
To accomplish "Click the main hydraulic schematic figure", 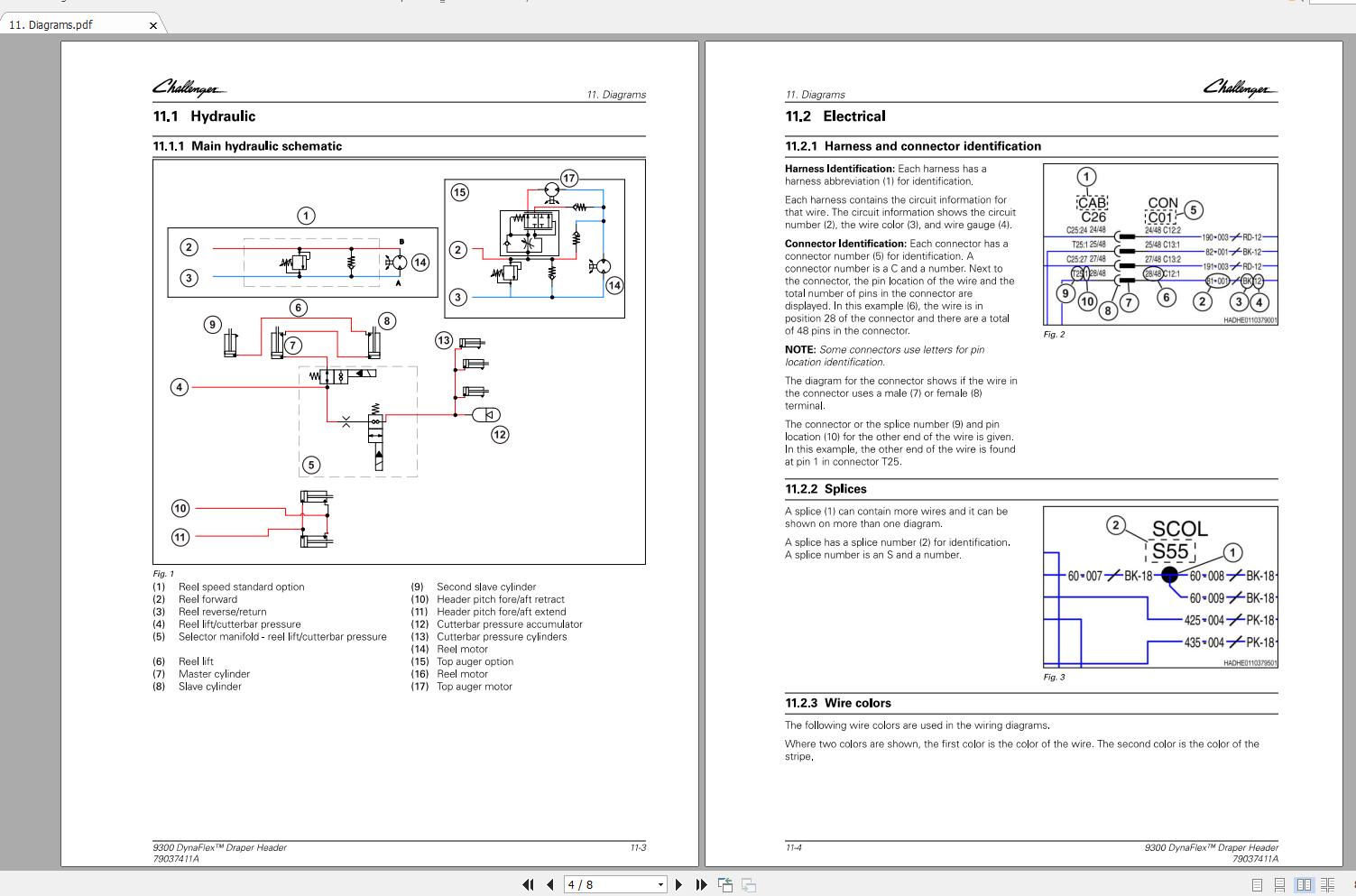I will pos(399,361).
